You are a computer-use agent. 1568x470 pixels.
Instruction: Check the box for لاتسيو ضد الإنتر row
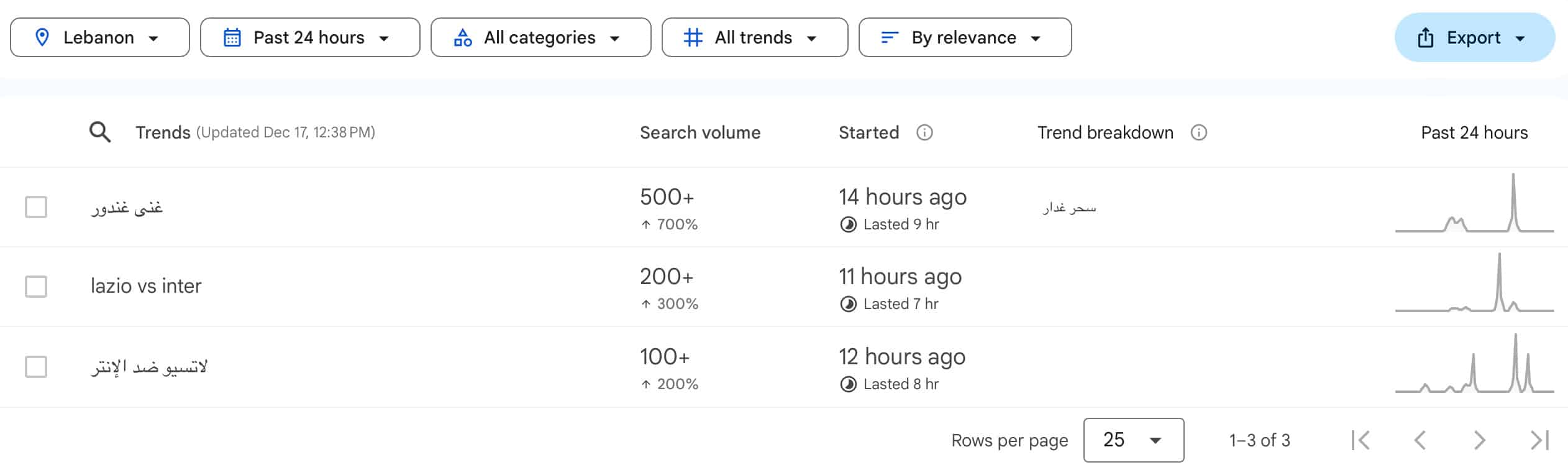(x=36, y=367)
